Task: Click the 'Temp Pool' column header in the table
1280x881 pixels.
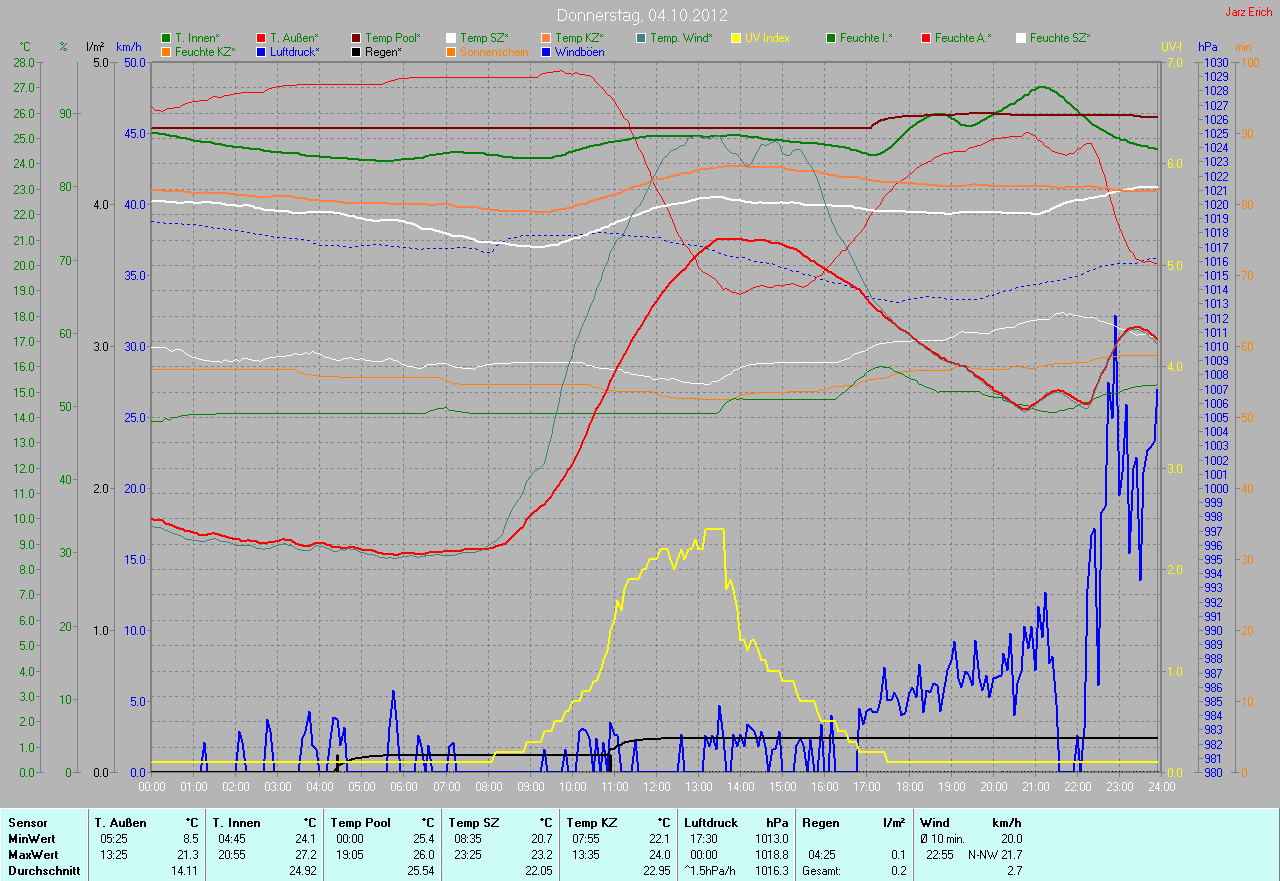Action: [360, 823]
